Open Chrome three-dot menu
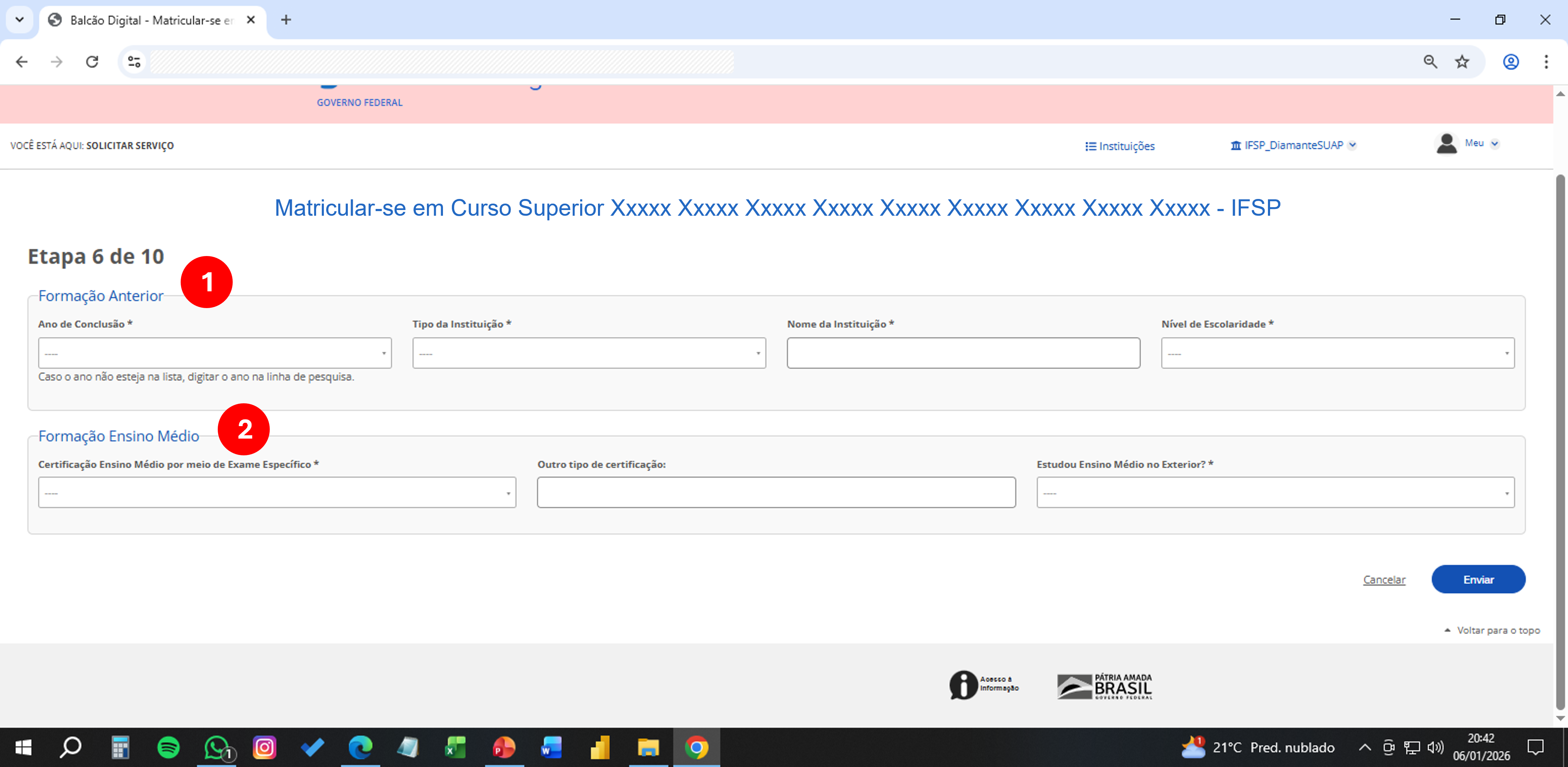The width and height of the screenshot is (1568, 767). click(x=1546, y=62)
